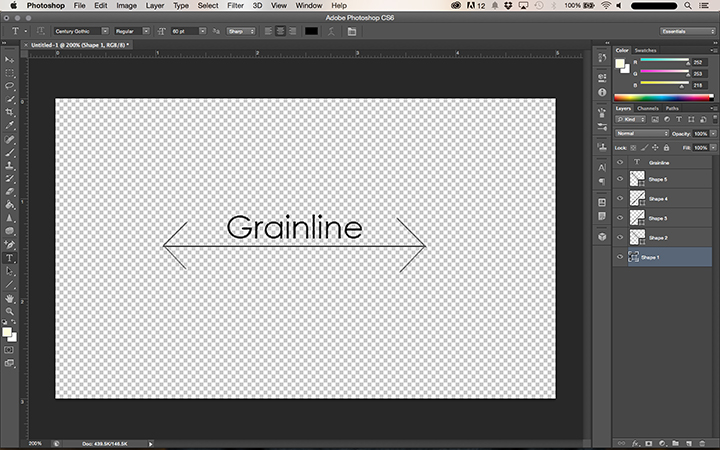Select the Clone Stamp tool
Image resolution: width=720 pixels, height=450 pixels.
click(x=9, y=165)
